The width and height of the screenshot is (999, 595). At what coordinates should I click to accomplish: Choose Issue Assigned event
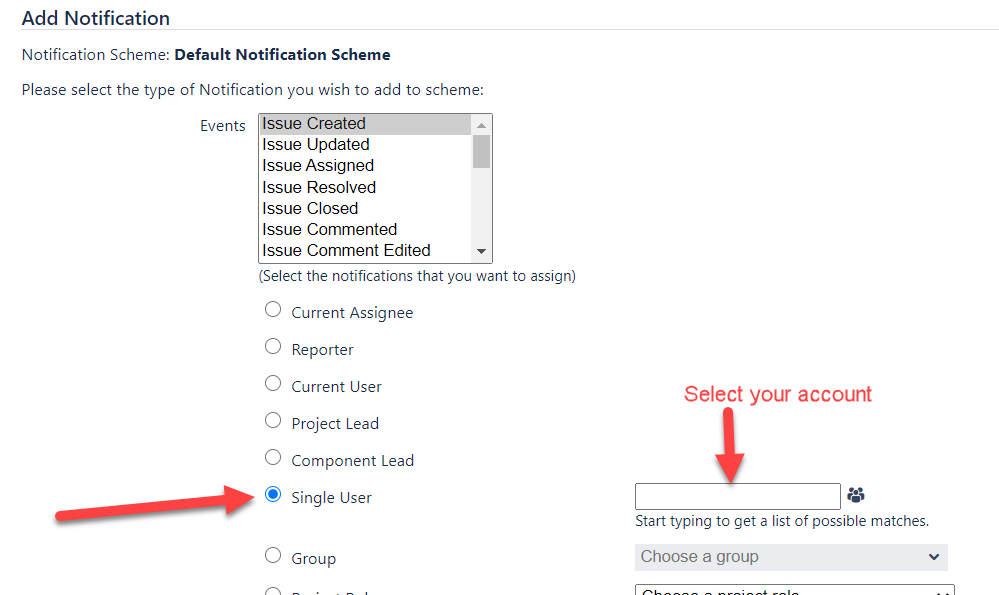365,166
